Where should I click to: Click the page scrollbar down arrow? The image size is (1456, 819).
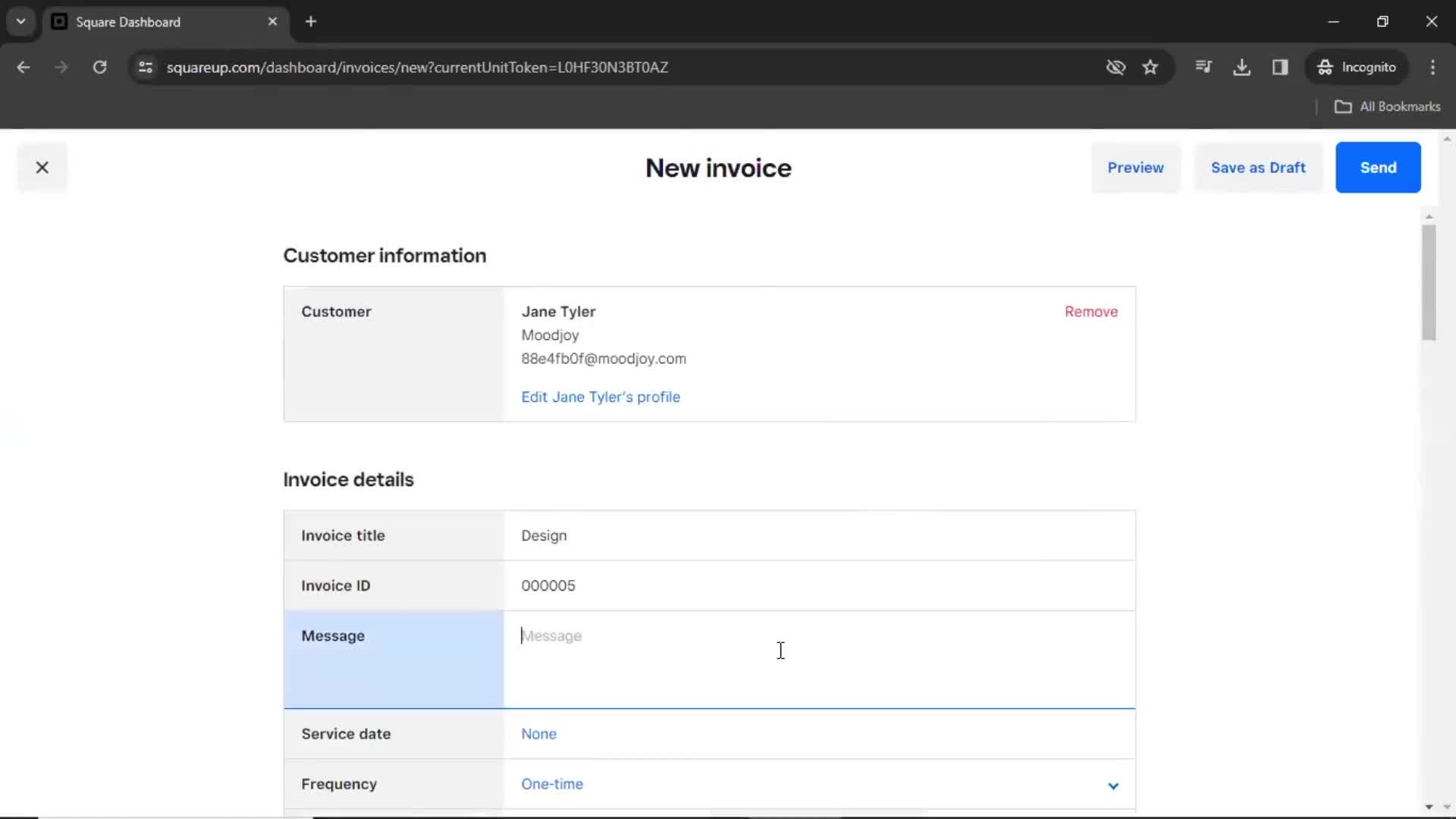[1447, 807]
